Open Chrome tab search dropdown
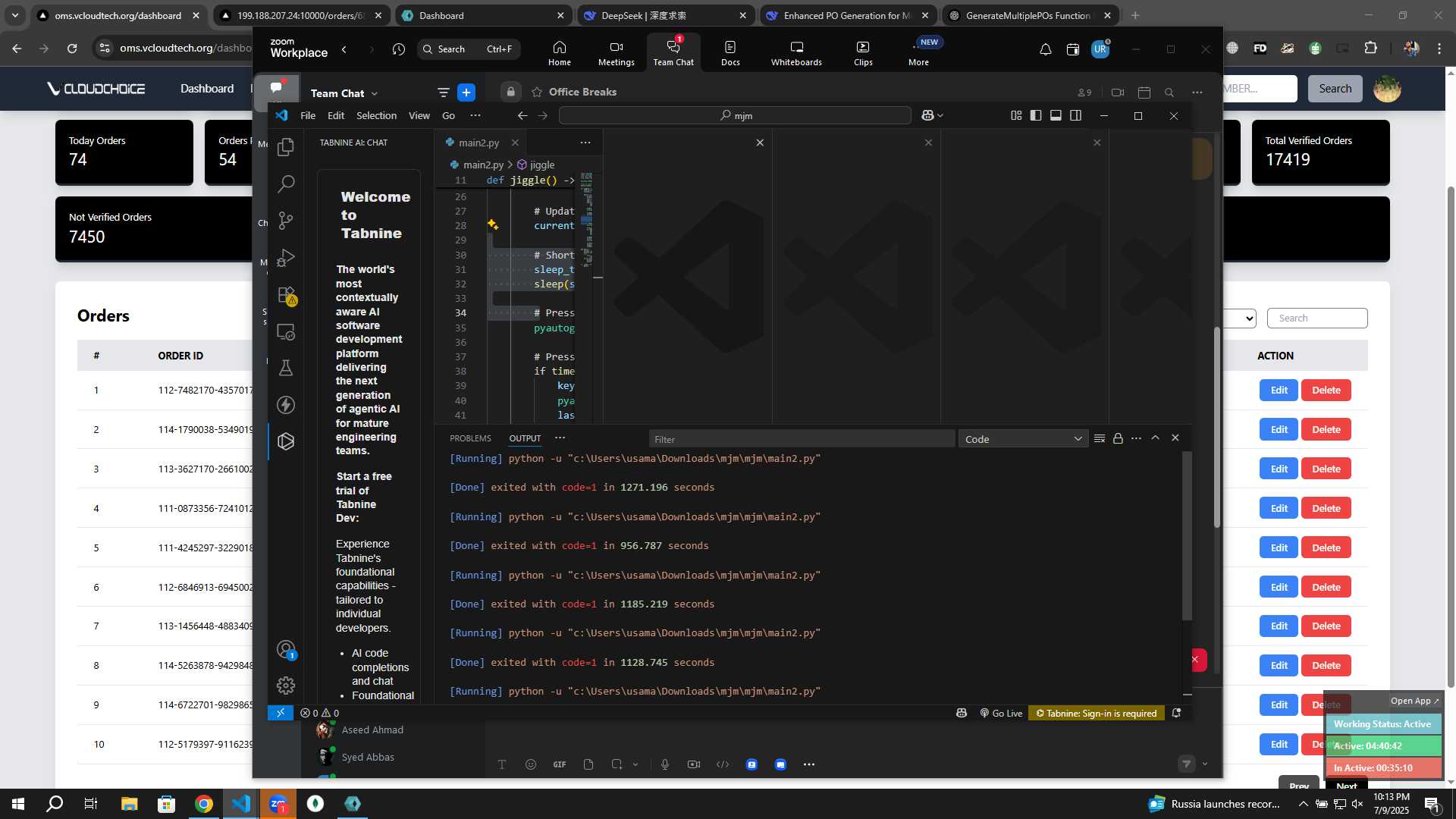1456x819 pixels. point(15,15)
